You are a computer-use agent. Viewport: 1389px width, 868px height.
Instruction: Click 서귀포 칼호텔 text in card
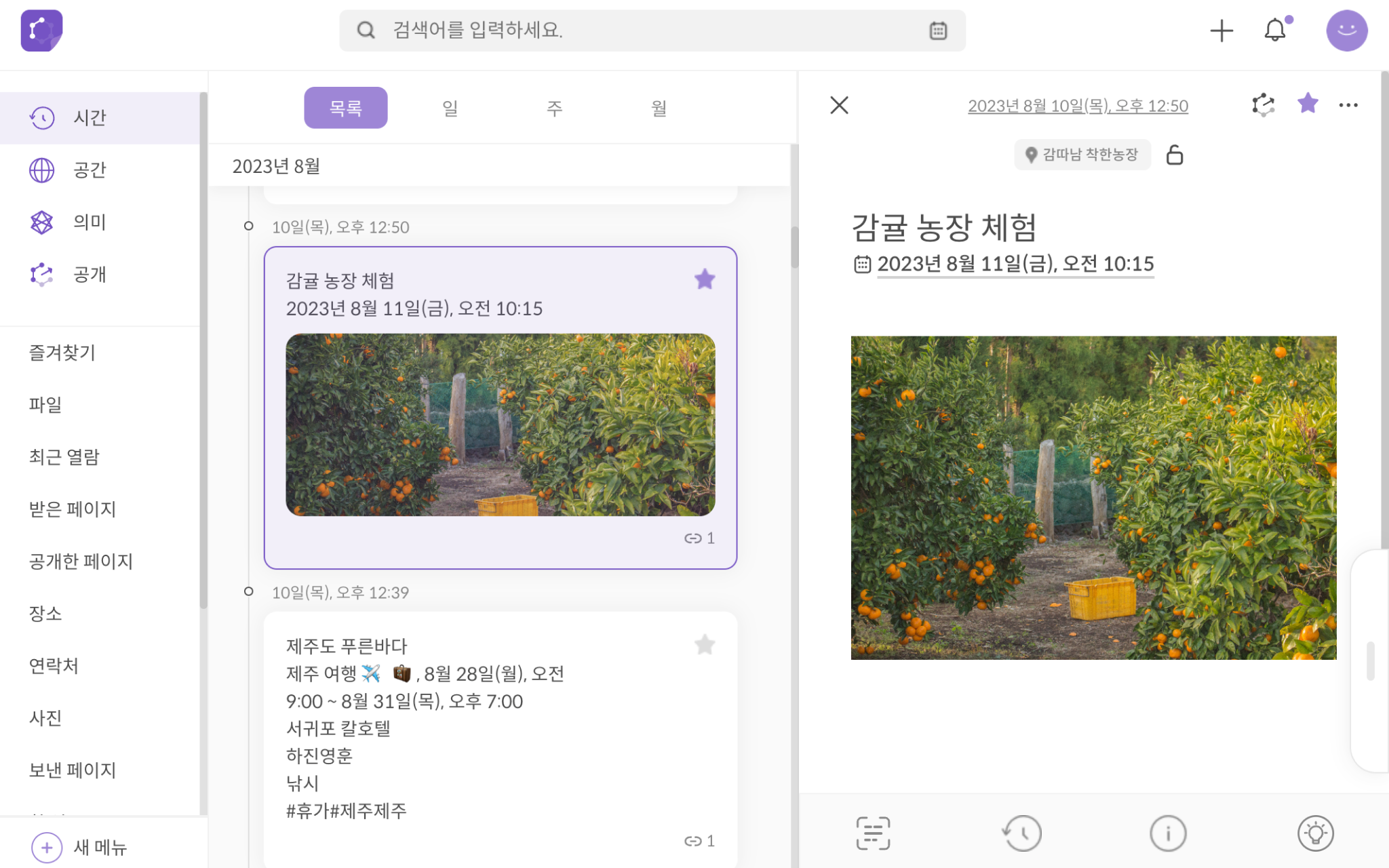point(338,728)
